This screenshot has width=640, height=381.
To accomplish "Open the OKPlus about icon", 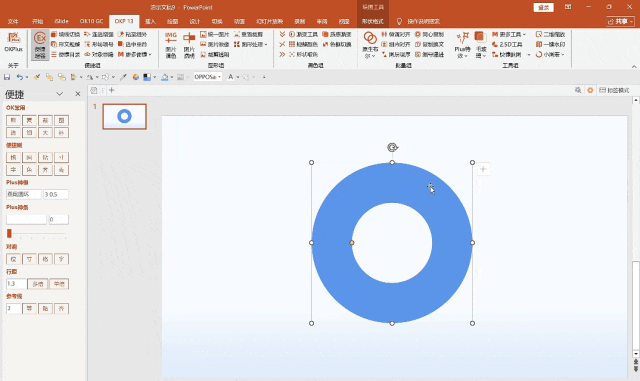I will pos(13,42).
